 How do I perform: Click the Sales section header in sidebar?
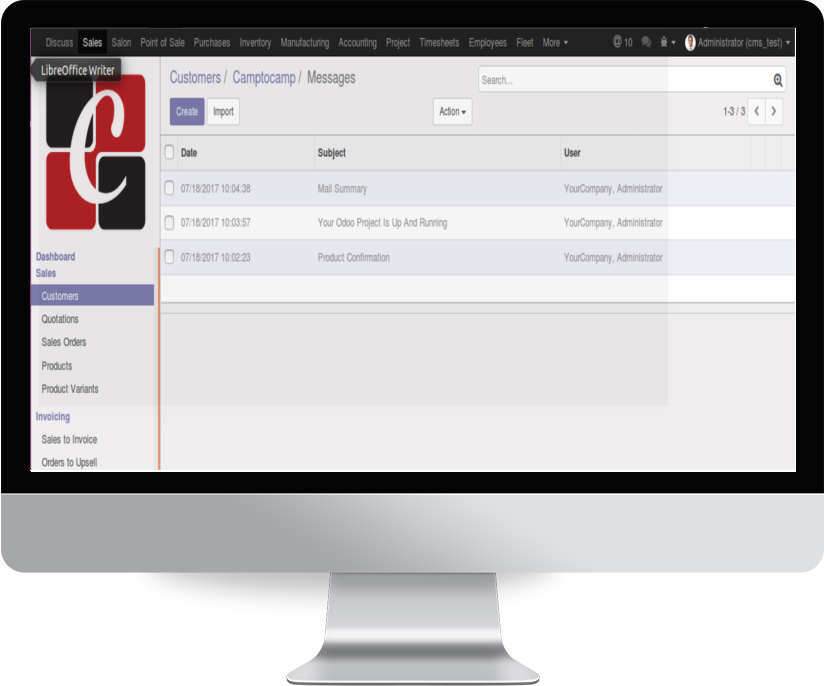click(46, 273)
